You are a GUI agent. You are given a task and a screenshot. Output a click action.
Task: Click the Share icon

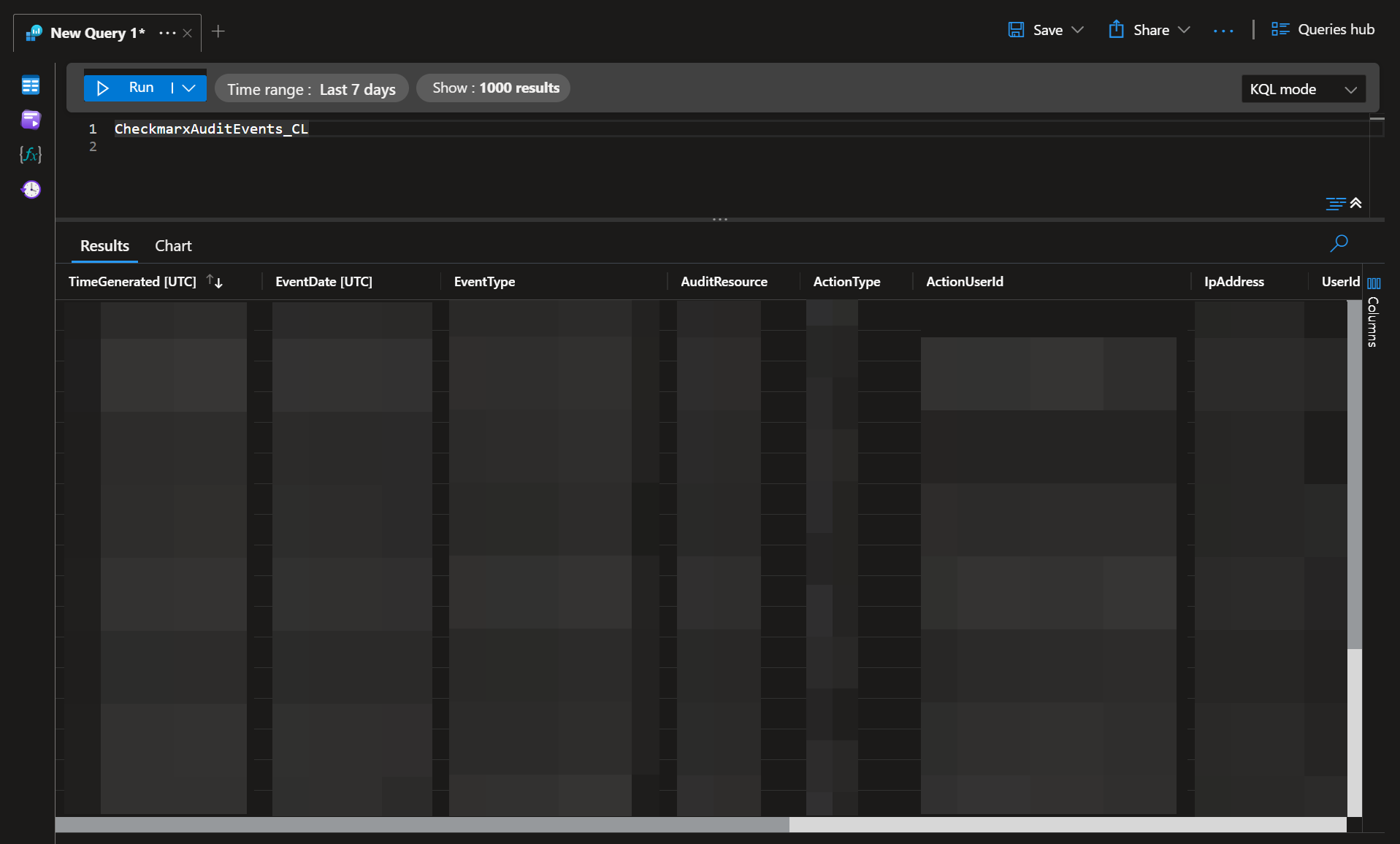[x=1117, y=29]
